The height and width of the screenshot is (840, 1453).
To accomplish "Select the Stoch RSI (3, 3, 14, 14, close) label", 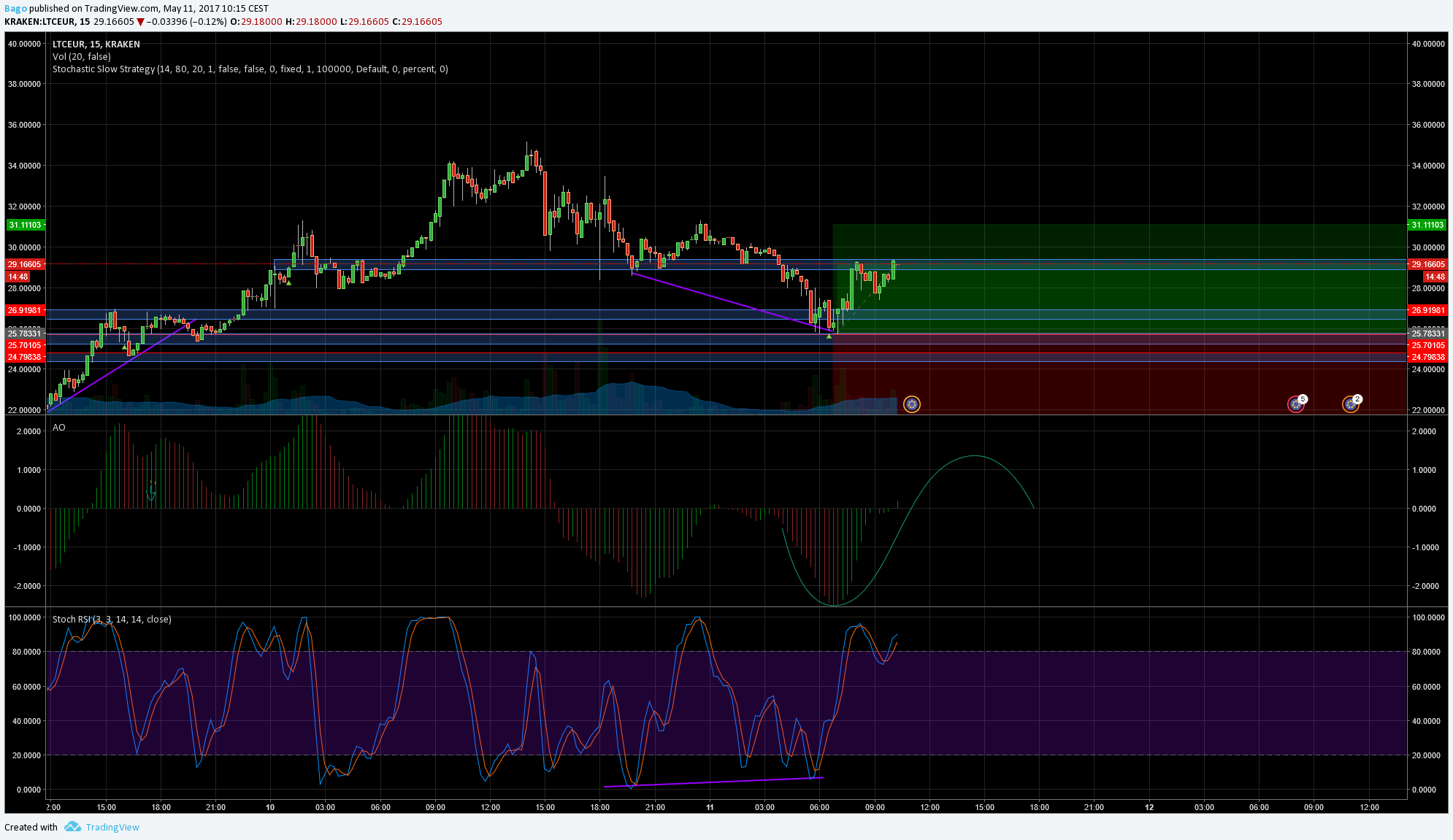I will click(112, 619).
